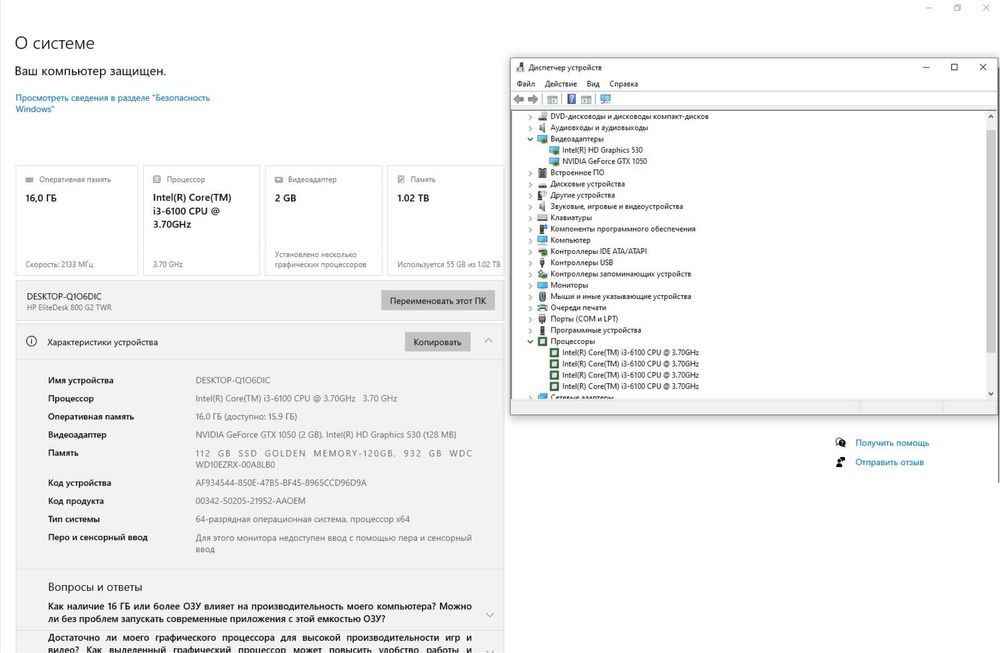
Task: Open the Вид menu
Action: [593, 84]
